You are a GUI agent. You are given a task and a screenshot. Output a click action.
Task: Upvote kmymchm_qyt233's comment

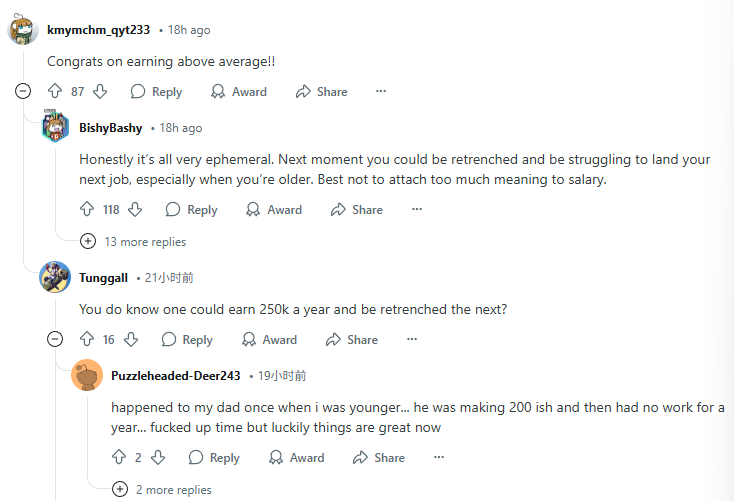(55, 91)
